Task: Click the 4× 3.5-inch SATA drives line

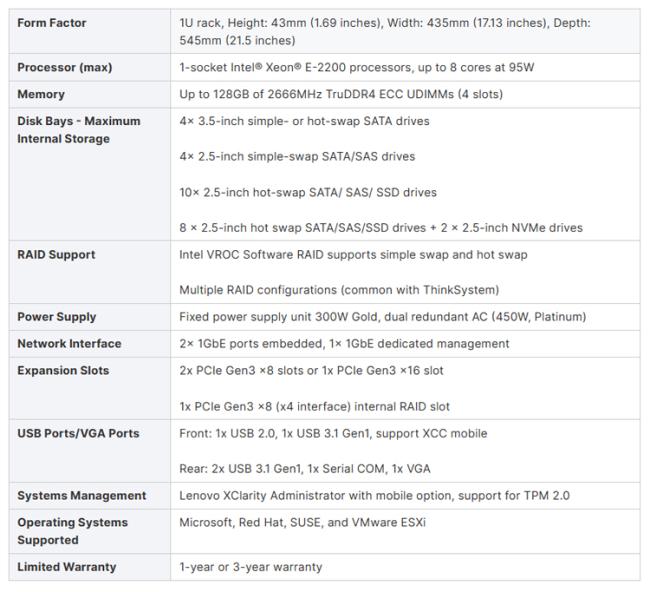Action: 304,121
